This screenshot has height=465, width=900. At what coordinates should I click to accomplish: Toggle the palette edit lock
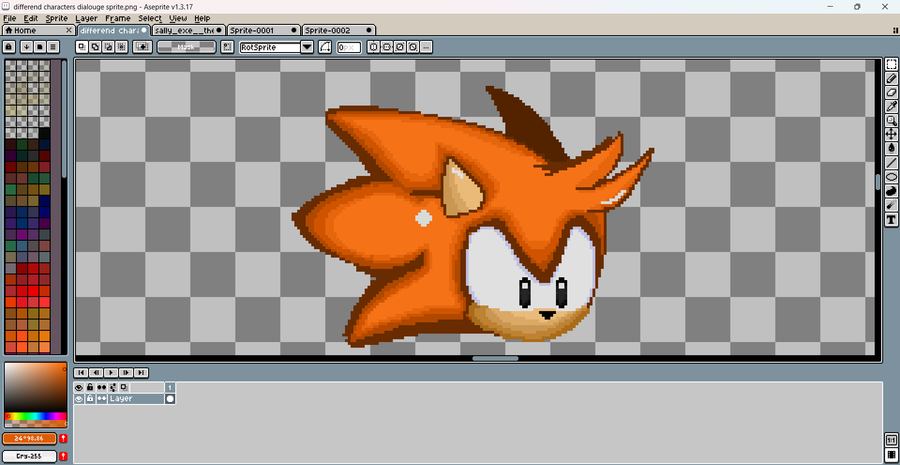(x=9, y=47)
